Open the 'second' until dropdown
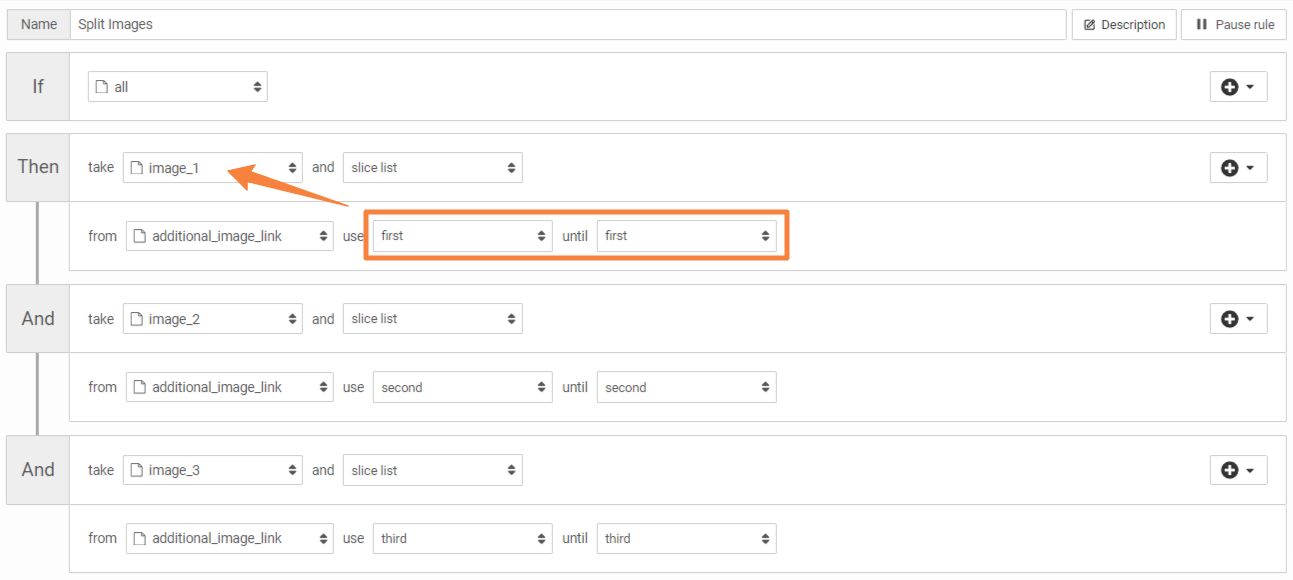 [x=687, y=387]
